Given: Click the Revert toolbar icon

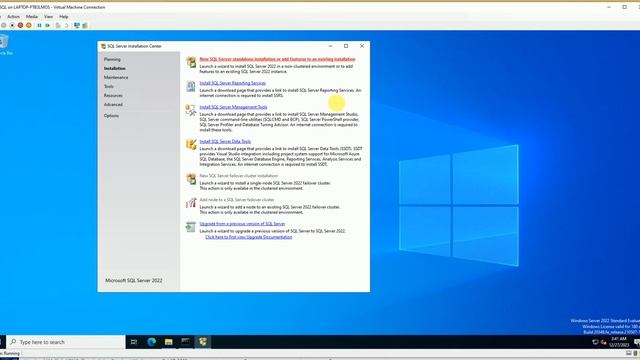Looking at the screenshot, I should (66, 25).
